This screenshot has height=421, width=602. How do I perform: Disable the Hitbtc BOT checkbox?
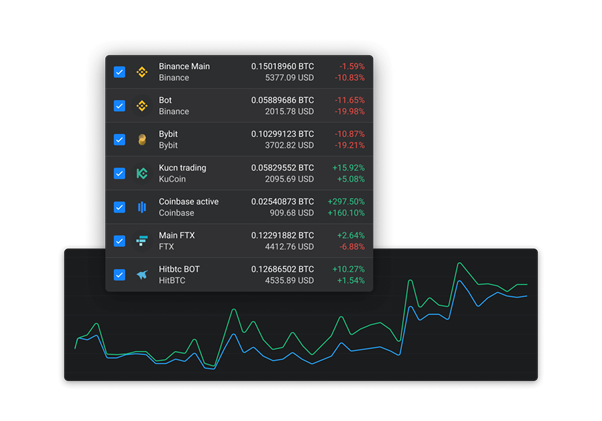(x=120, y=275)
